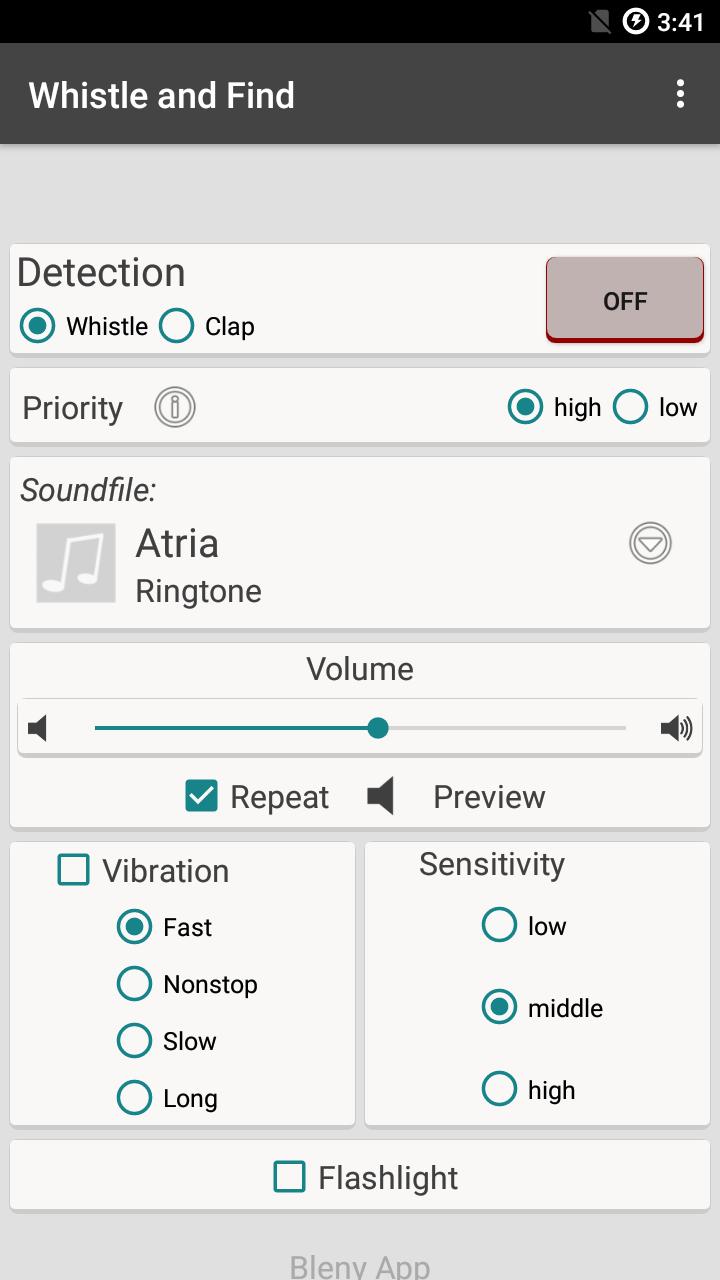This screenshot has height=1280, width=720.
Task: Select Clap detection mode
Action: tap(177, 326)
